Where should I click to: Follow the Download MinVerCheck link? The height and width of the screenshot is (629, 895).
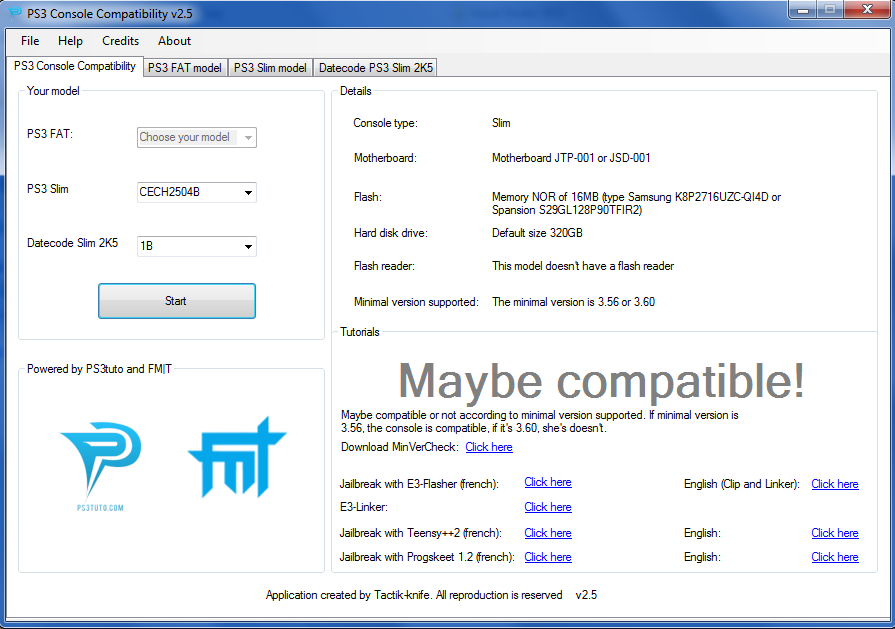[x=489, y=447]
